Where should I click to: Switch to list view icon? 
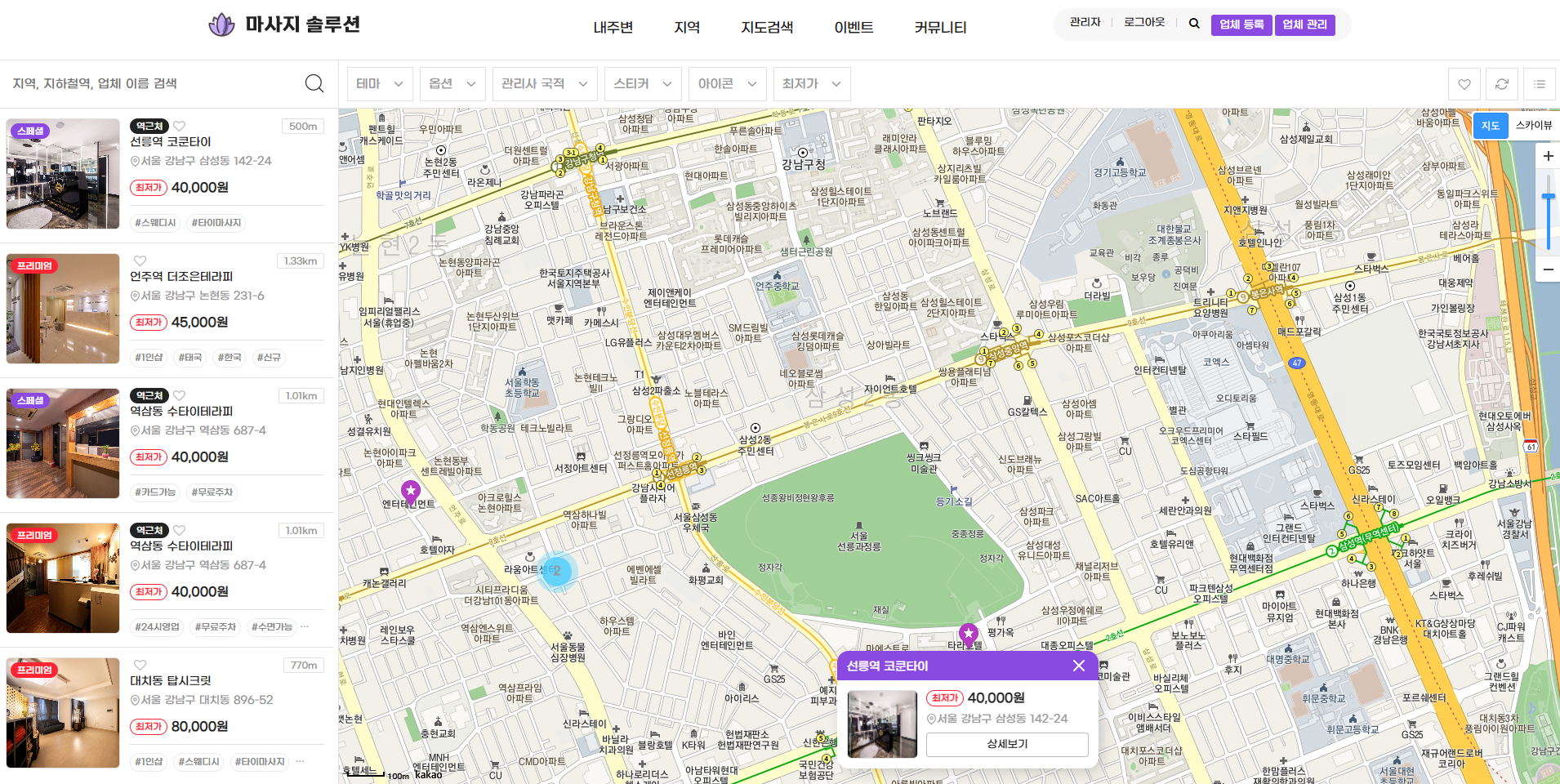click(1539, 84)
